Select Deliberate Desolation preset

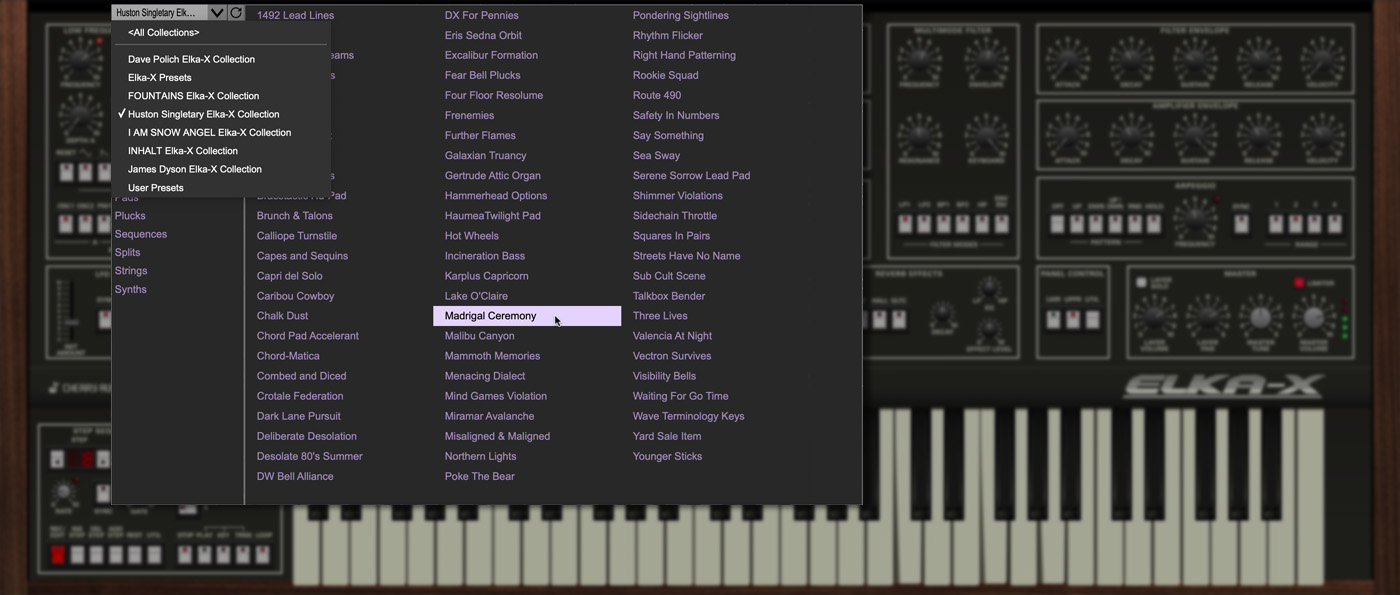pos(306,436)
